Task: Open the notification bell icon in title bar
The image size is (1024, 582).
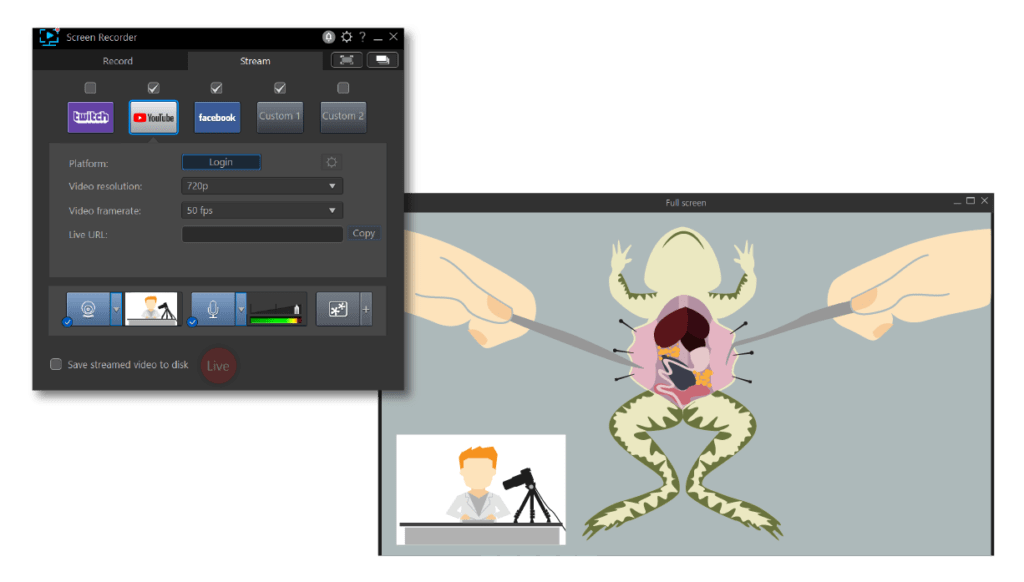Action: 328,37
